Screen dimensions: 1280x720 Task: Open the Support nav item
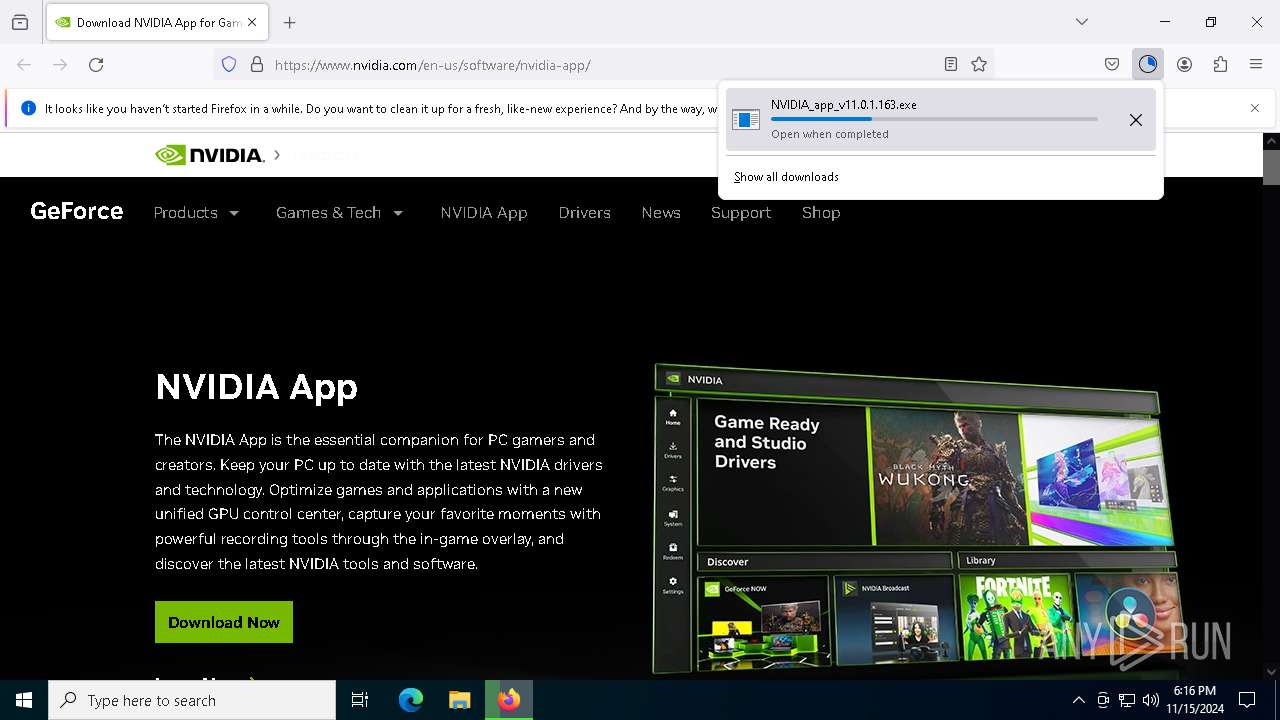[741, 213]
